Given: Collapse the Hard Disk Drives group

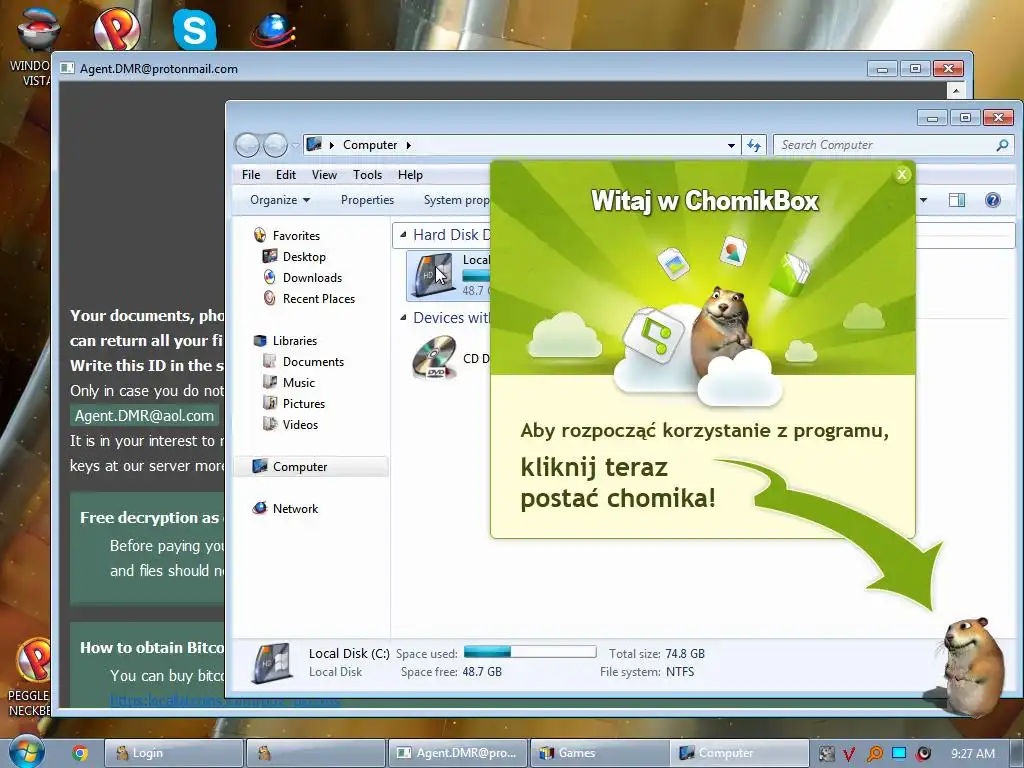Looking at the screenshot, I should (x=403, y=234).
